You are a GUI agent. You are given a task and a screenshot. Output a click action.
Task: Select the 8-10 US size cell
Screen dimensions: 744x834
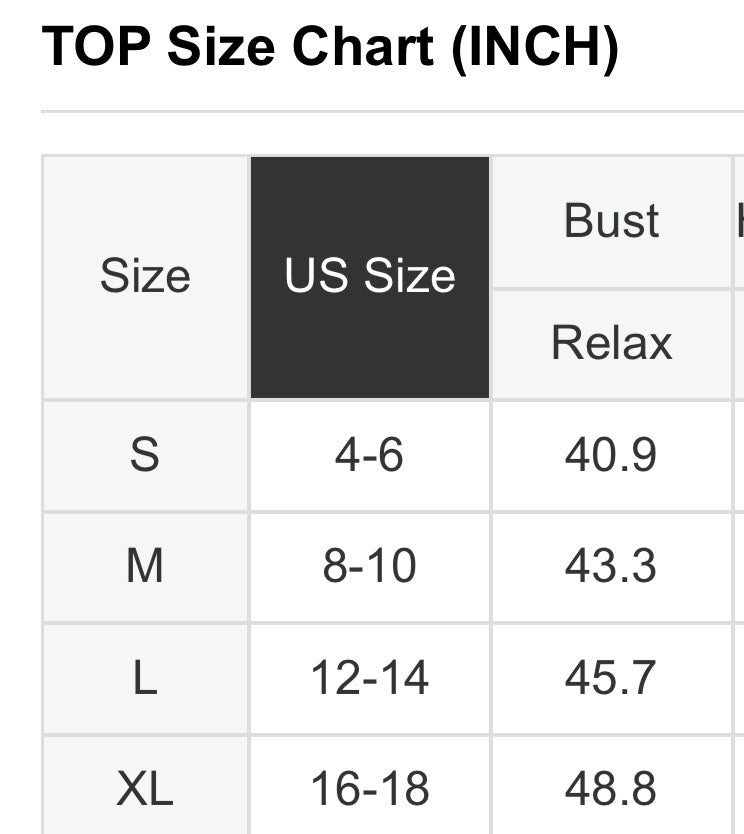coord(370,567)
